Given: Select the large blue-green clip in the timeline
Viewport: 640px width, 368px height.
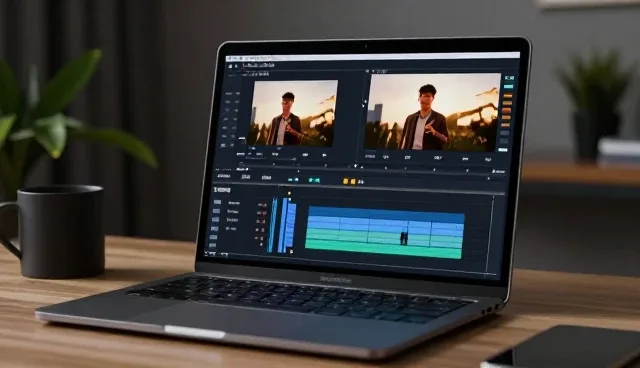Looking at the screenshot, I should click(384, 233).
